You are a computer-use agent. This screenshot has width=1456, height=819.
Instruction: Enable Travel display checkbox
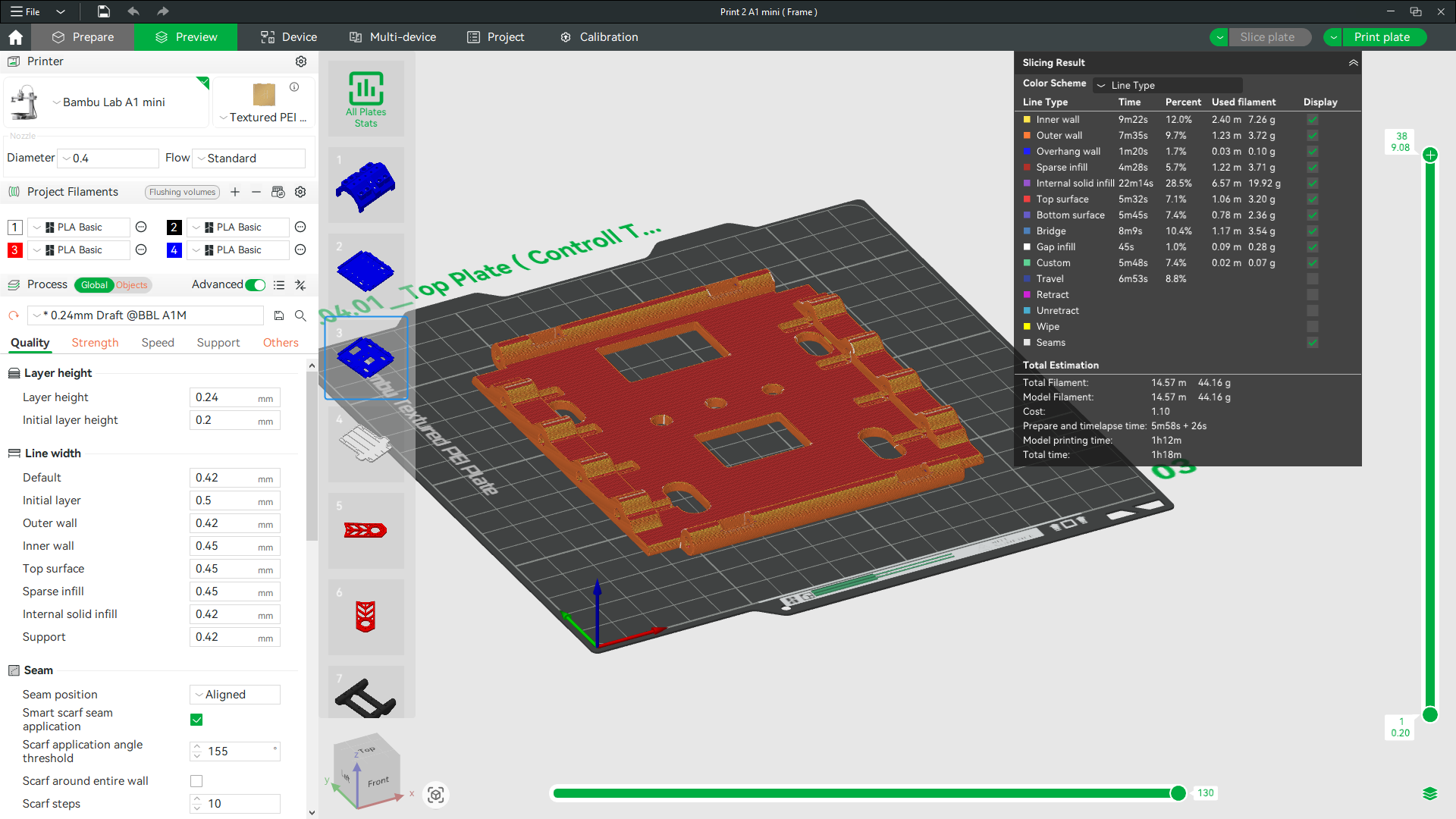tap(1313, 279)
